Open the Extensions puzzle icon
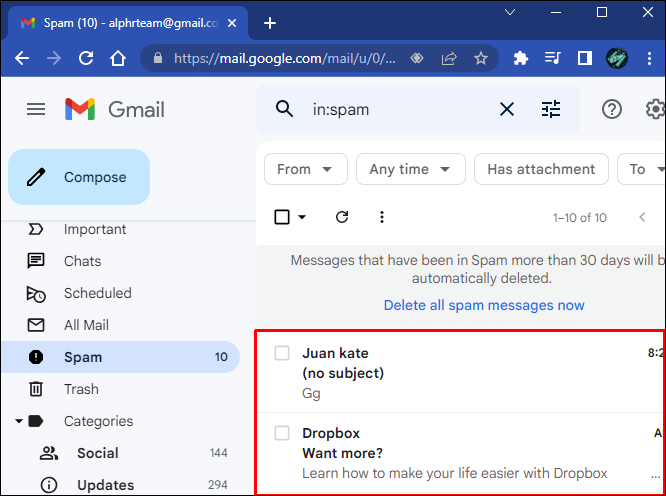The image size is (666, 496). (521, 58)
